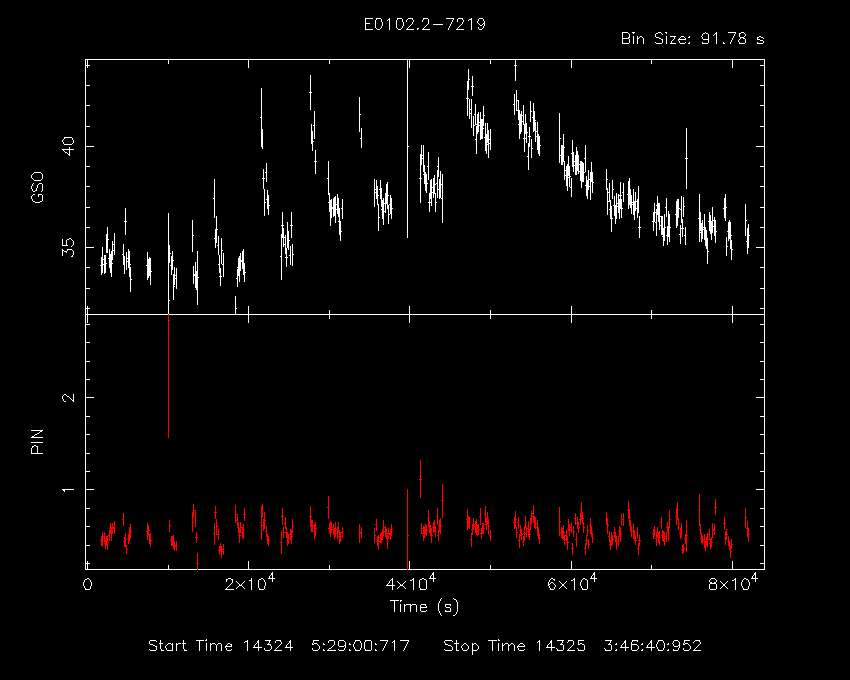The height and width of the screenshot is (680, 850).
Task: Click the tall white GSO error bar near 4×10^4 s
Action: [x=408, y=149]
